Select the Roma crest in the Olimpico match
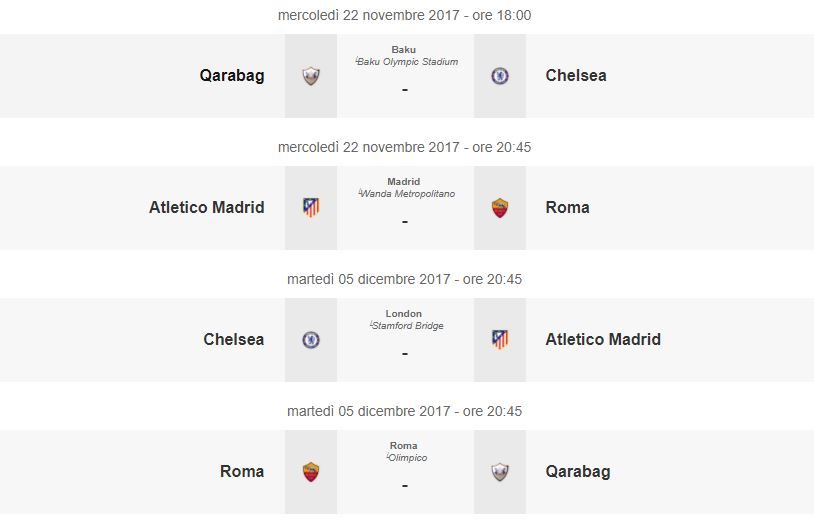 (311, 472)
